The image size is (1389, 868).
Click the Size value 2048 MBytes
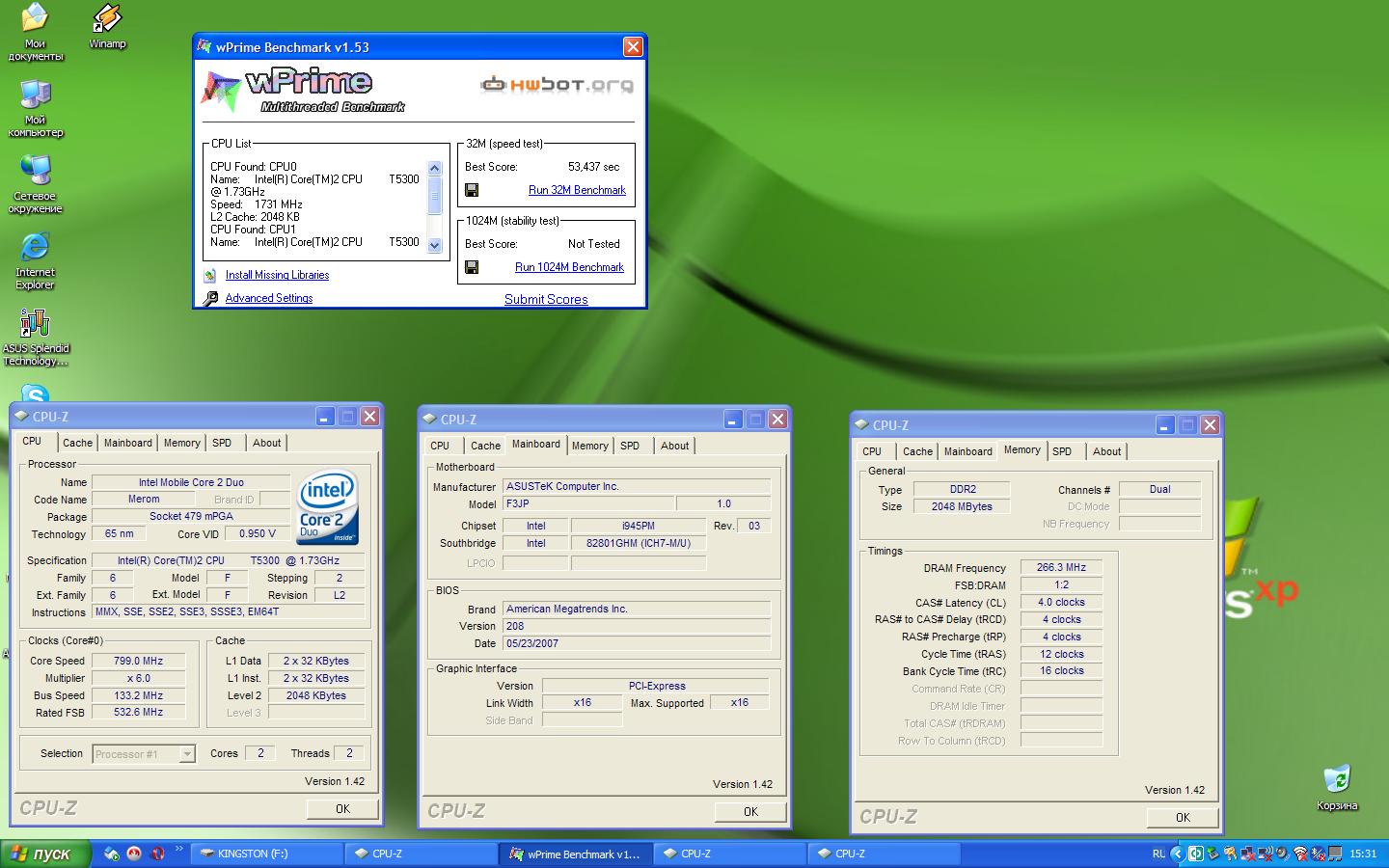click(x=962, y=506)
